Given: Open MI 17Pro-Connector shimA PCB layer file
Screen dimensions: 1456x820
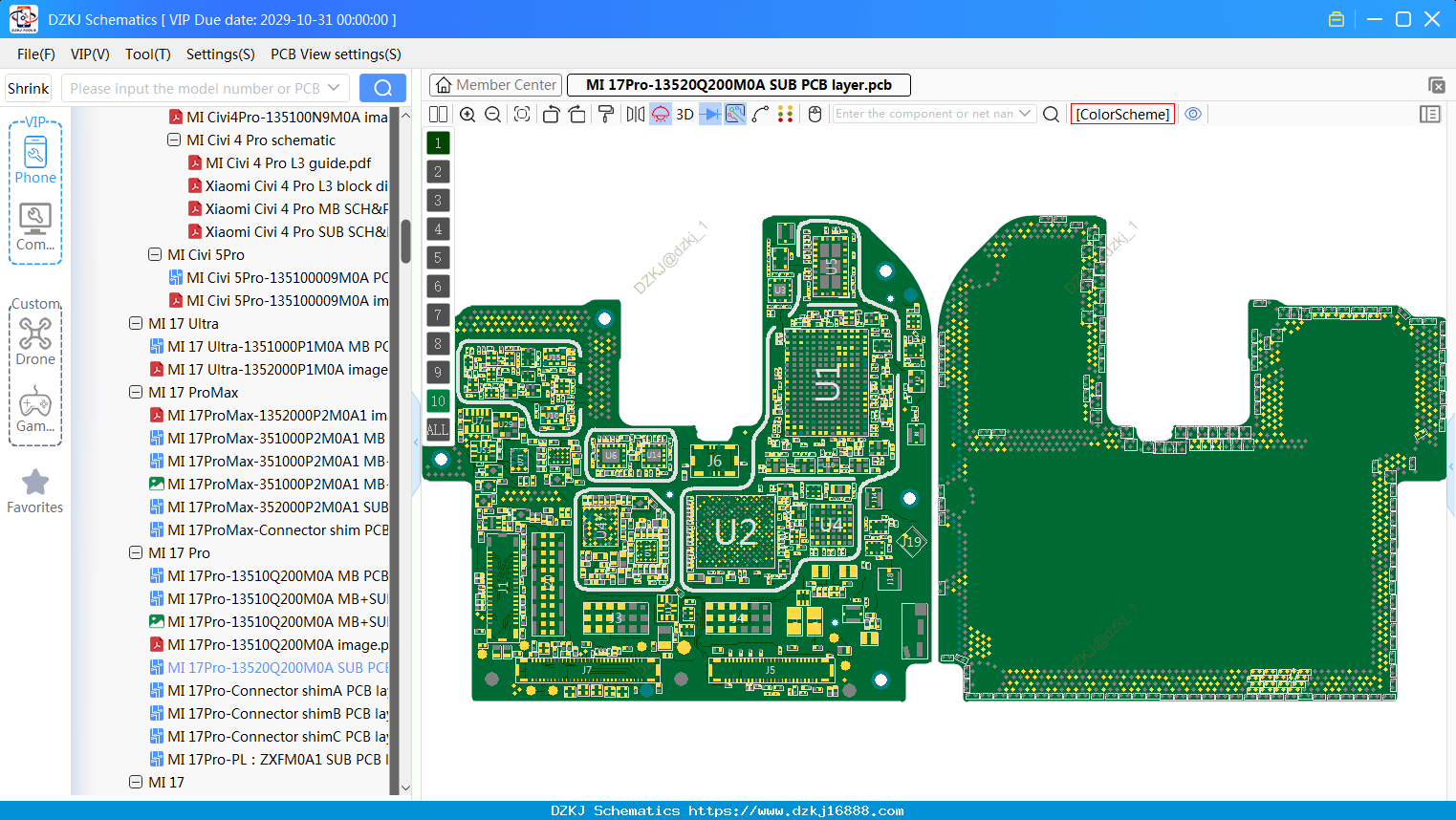Looking at the screenshot, I should point(270,690).
